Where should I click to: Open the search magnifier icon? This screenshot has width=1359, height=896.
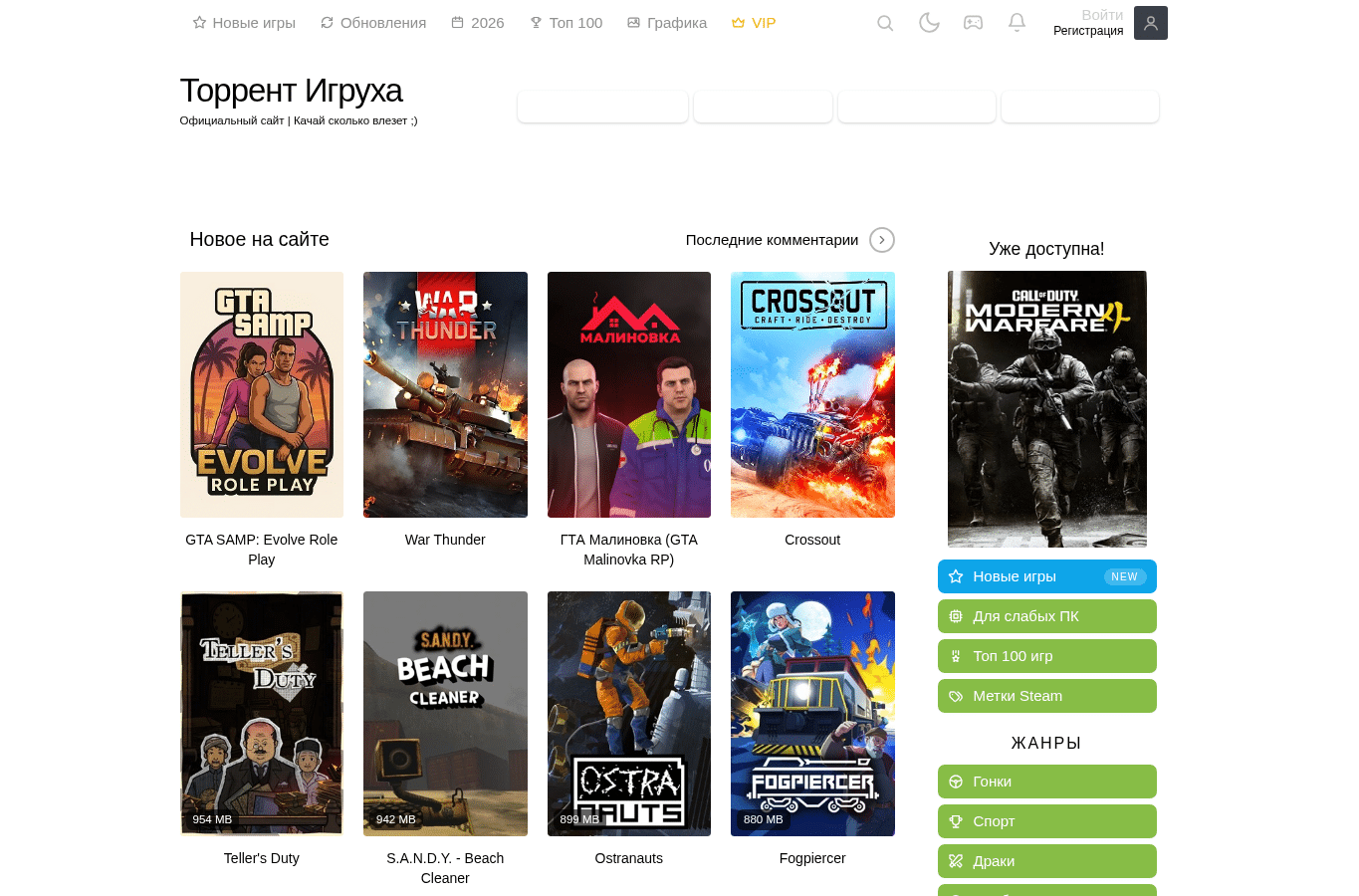(885, 23)
